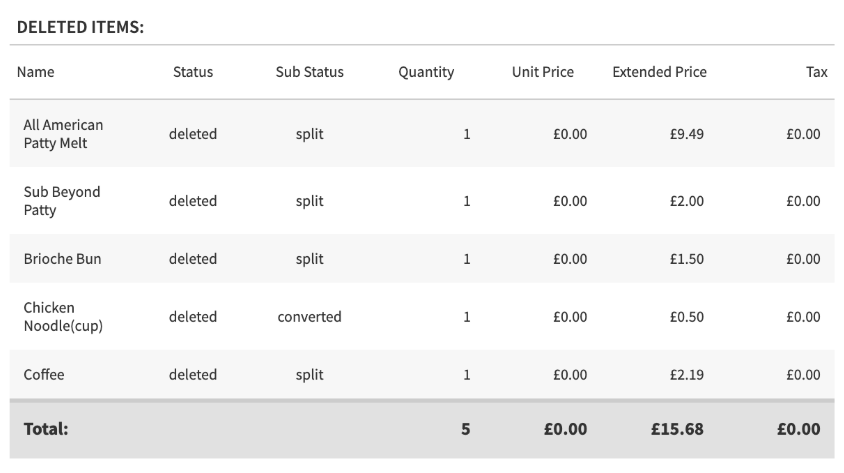The width and height of the screenshot is (844, 473).
Task: Click the Name column header
Action: pos(36,72)
